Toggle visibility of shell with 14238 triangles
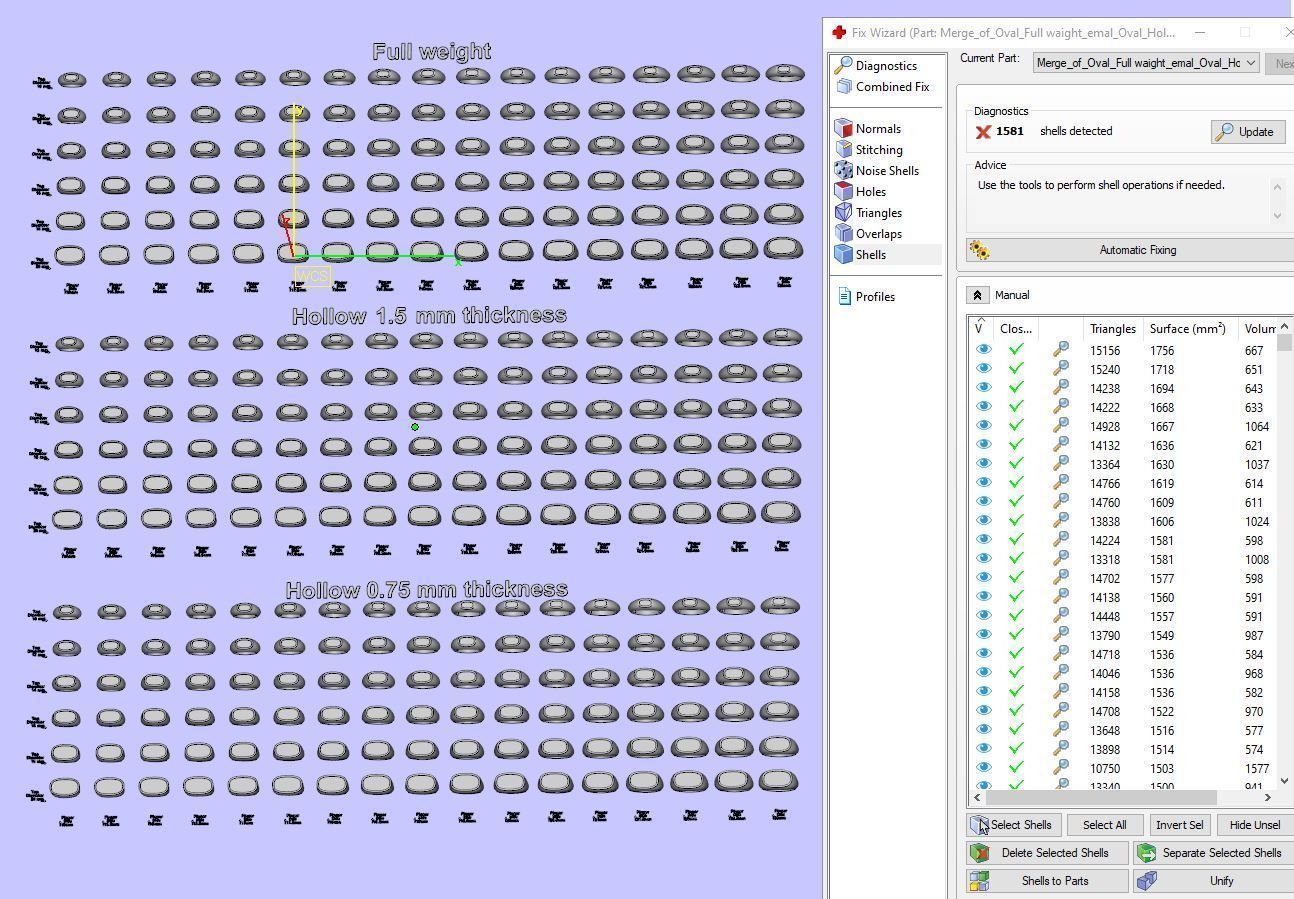This screenshot has height=899, width=1294. tap(984, 388)
